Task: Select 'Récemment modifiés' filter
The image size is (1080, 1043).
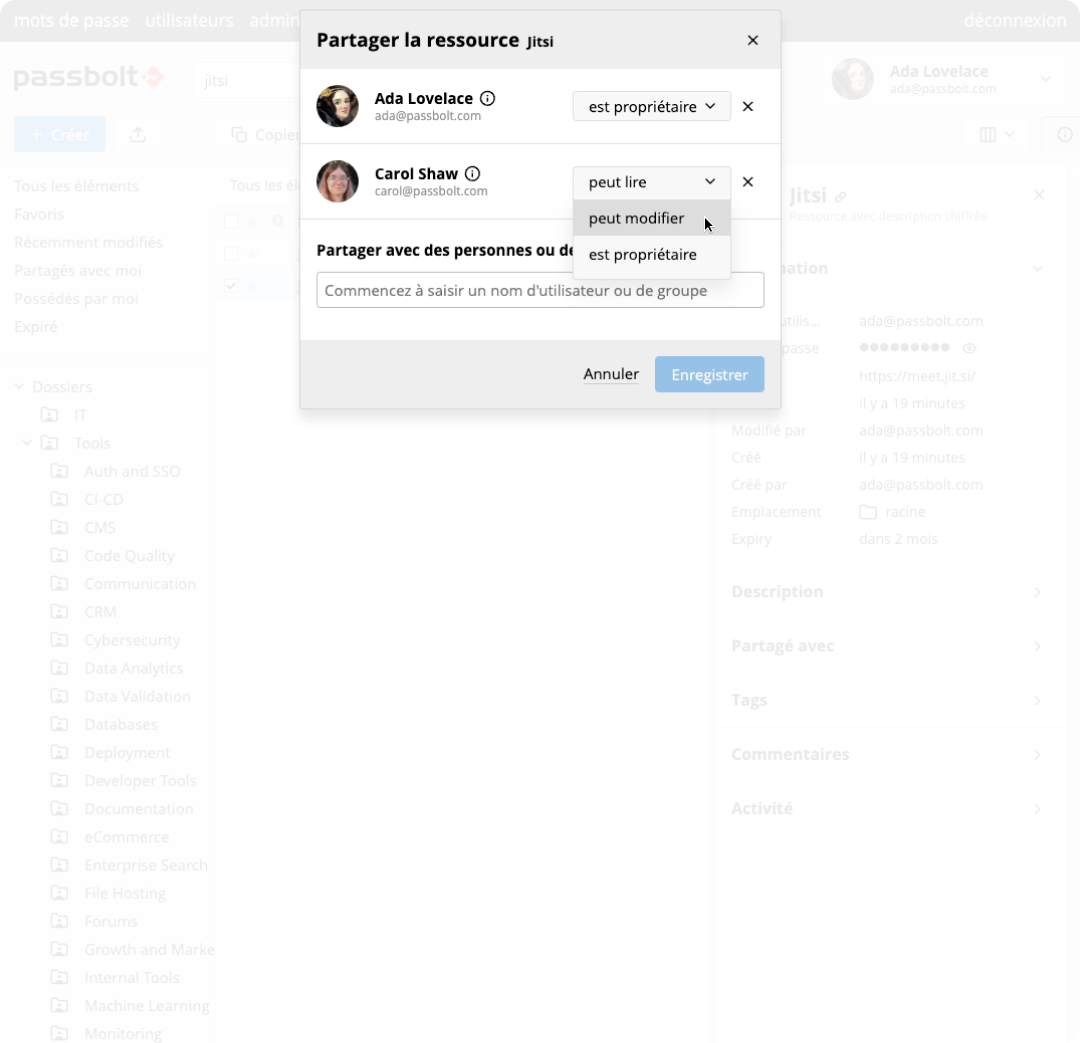Action: tap(88, 242)
